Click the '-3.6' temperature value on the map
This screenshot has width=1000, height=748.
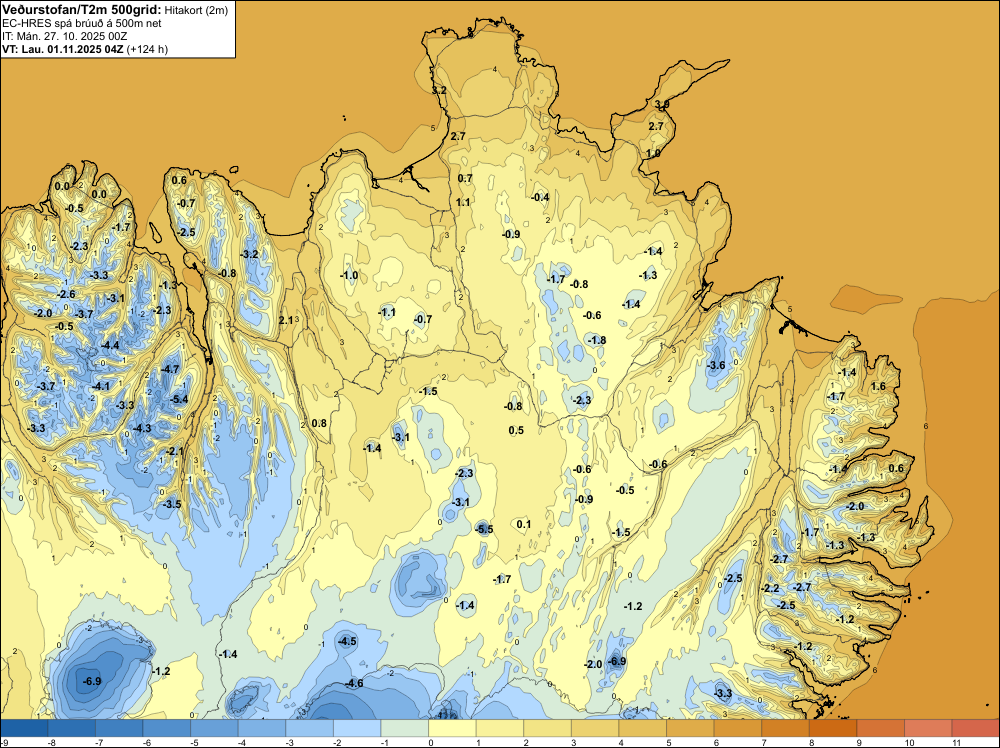click(716, 365)
